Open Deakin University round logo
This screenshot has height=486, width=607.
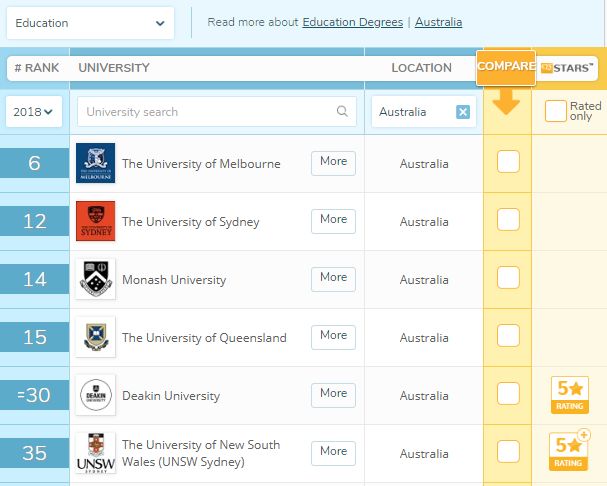click(95, 395)
